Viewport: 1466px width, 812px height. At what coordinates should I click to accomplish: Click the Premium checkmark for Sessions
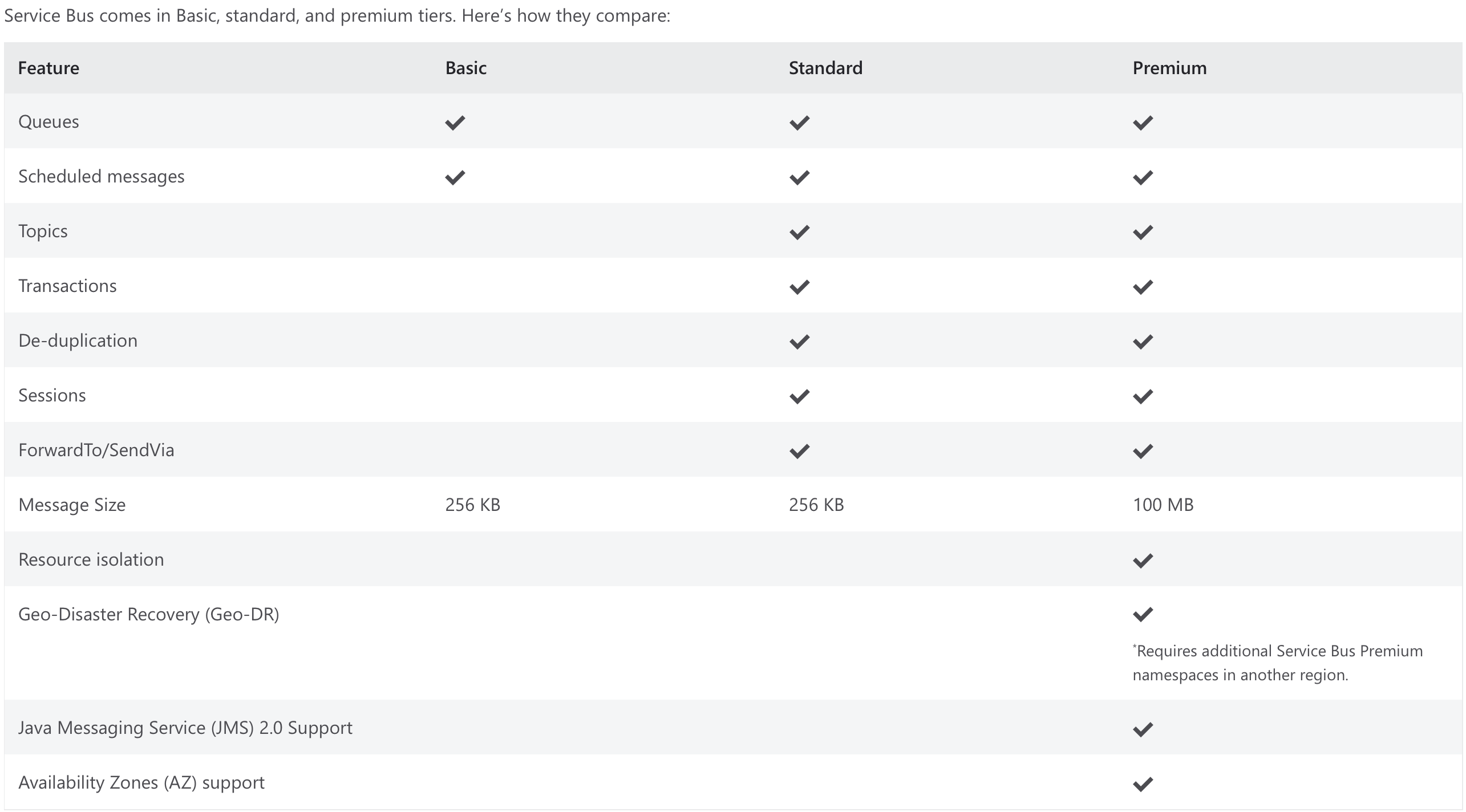pos(1143,396)
